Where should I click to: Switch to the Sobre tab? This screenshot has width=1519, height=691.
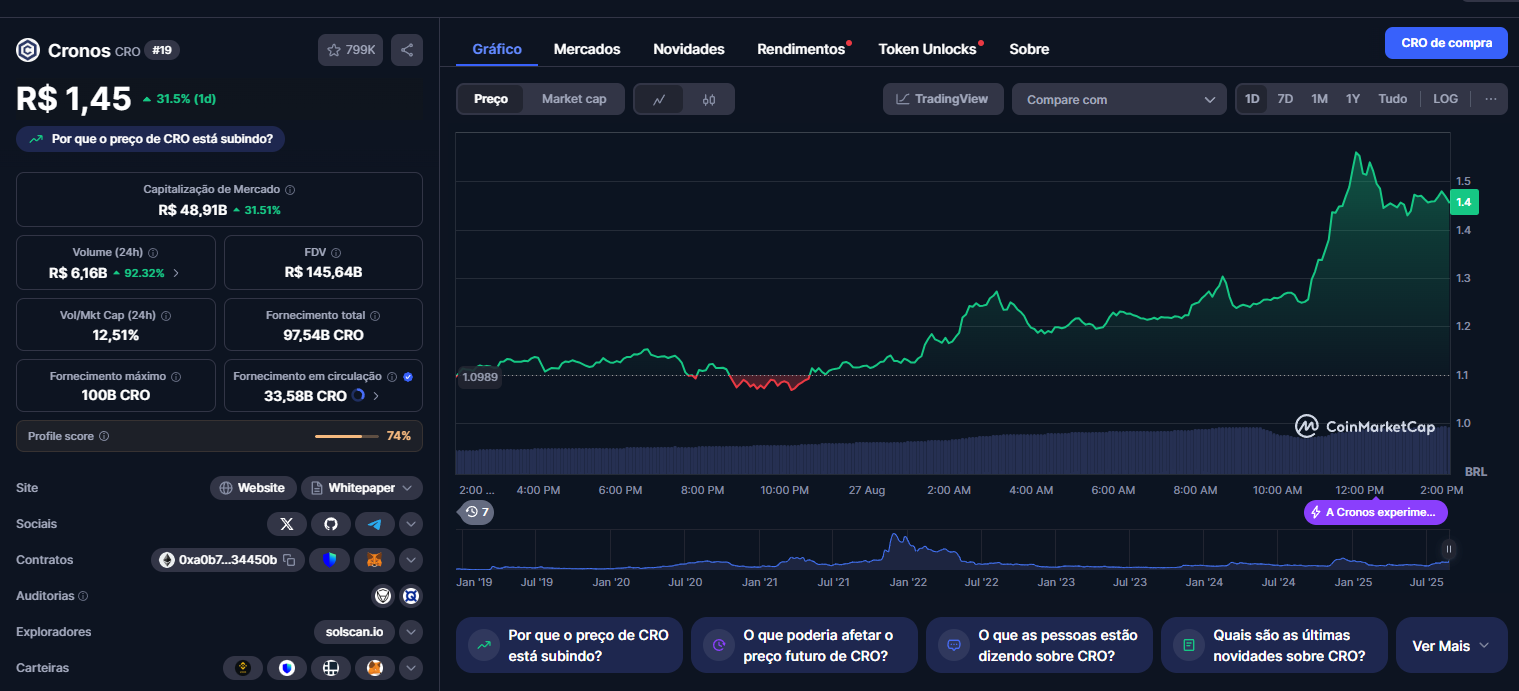(1029, 49)
